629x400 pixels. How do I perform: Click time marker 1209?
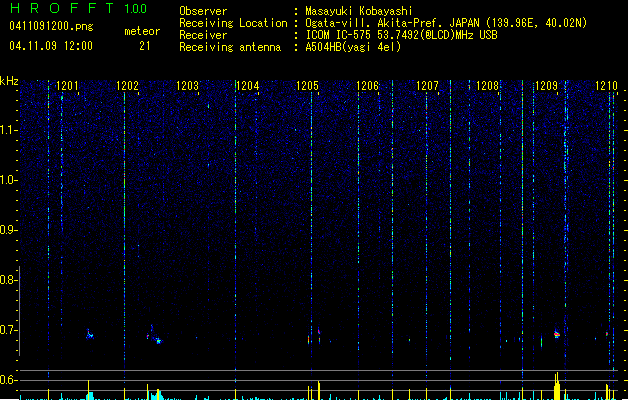click(x=547, y=86)
